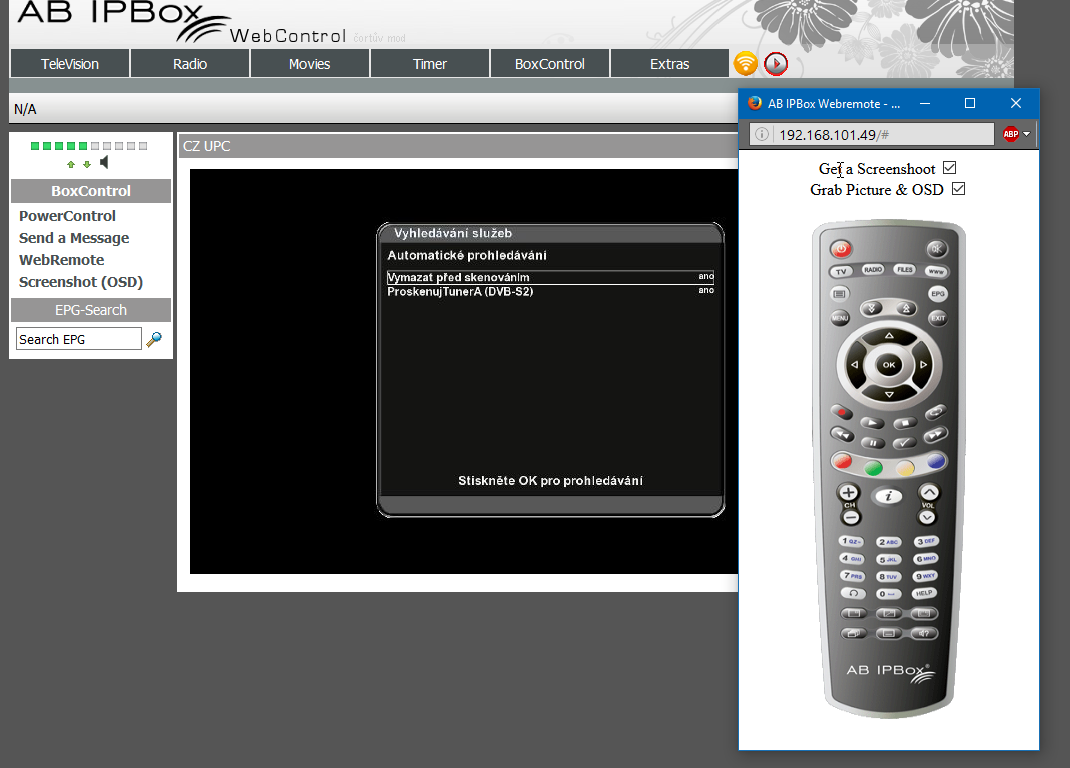Select the TV button on the remote
The width and height of the screenshot is (1070, 768).
pyautogui.click(x=841, y=272)
